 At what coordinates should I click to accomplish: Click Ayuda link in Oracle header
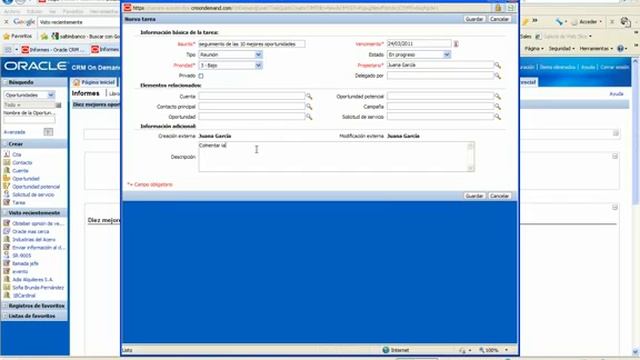pyautogui.click(x=588, y=67)
